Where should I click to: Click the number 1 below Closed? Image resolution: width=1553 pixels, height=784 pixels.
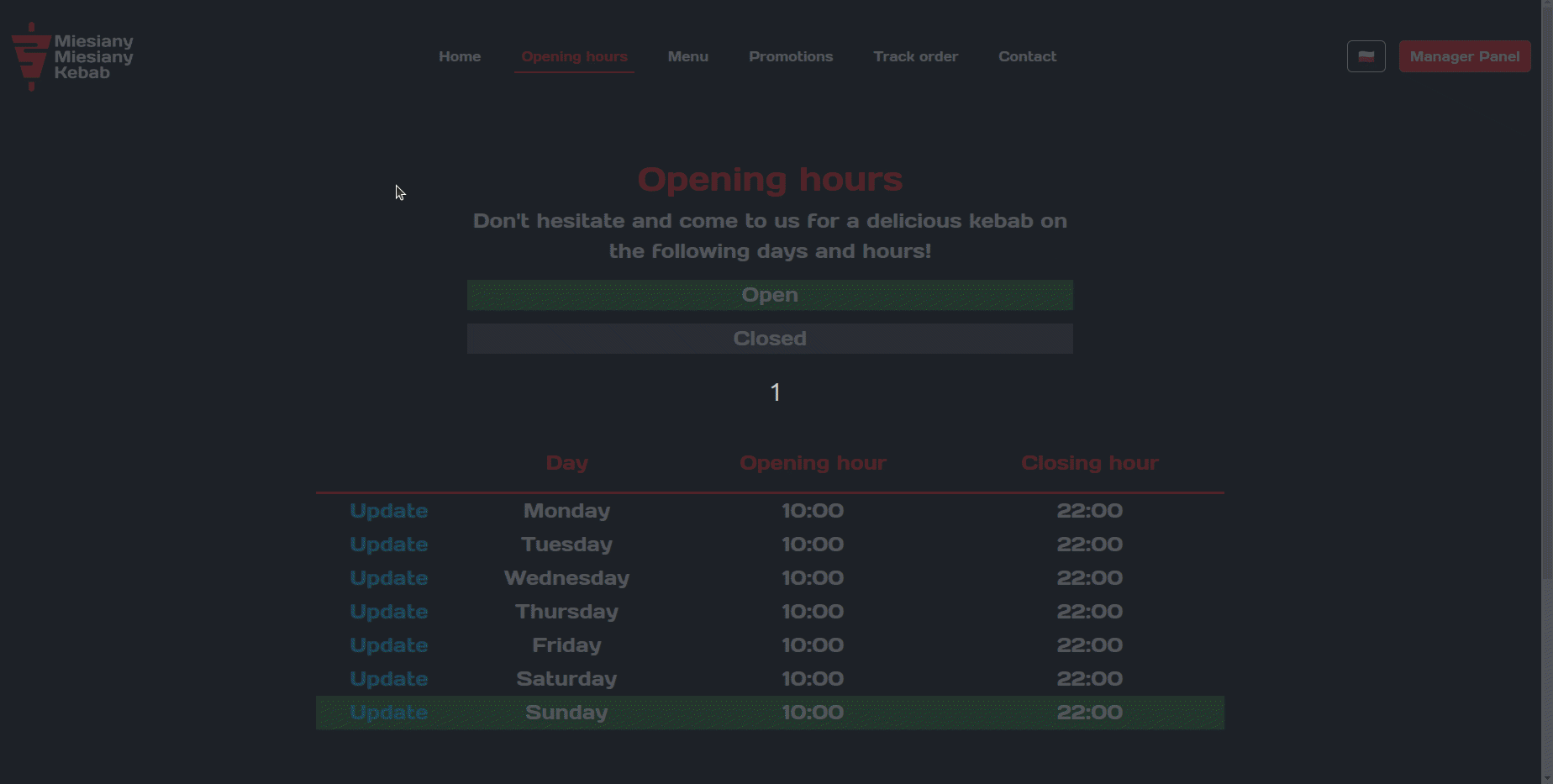(775, 392)
